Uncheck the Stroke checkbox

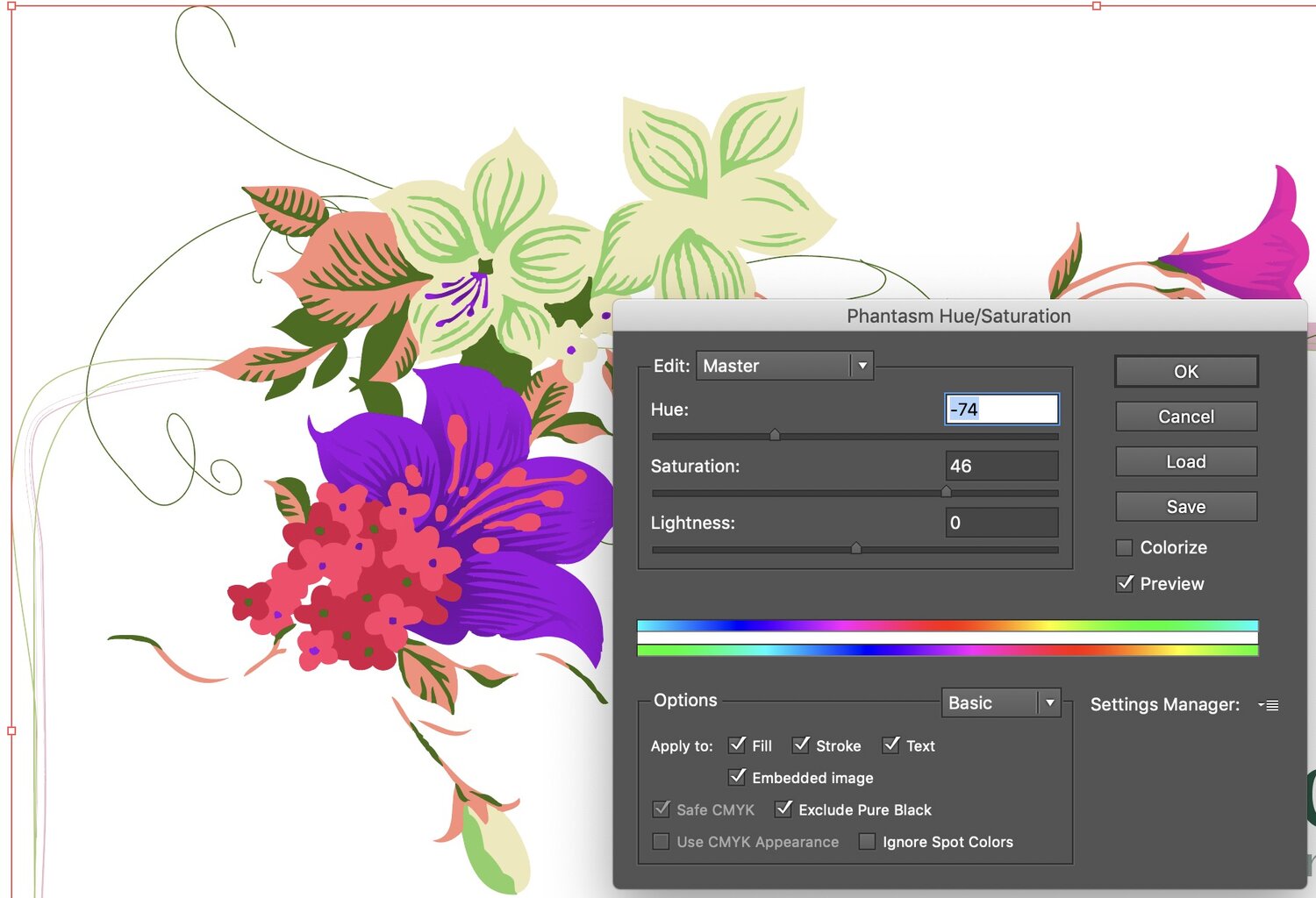[800, 745]
